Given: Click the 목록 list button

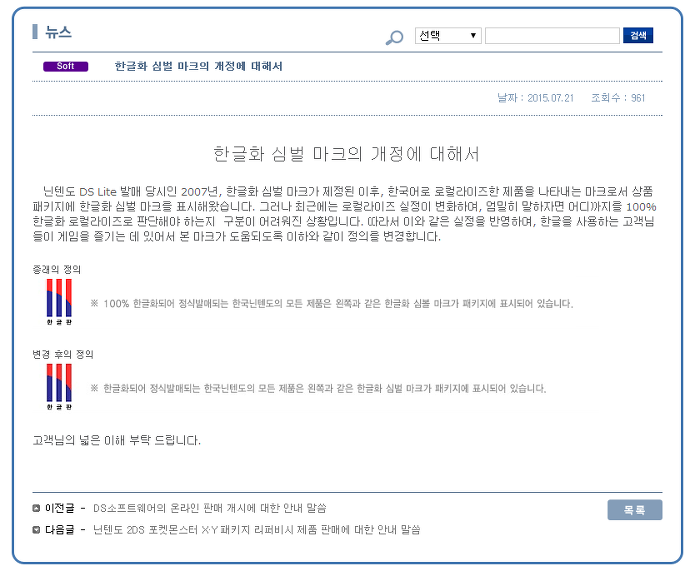Looking at the screenshot, I should pyautogui.click(x=635, y=510).
